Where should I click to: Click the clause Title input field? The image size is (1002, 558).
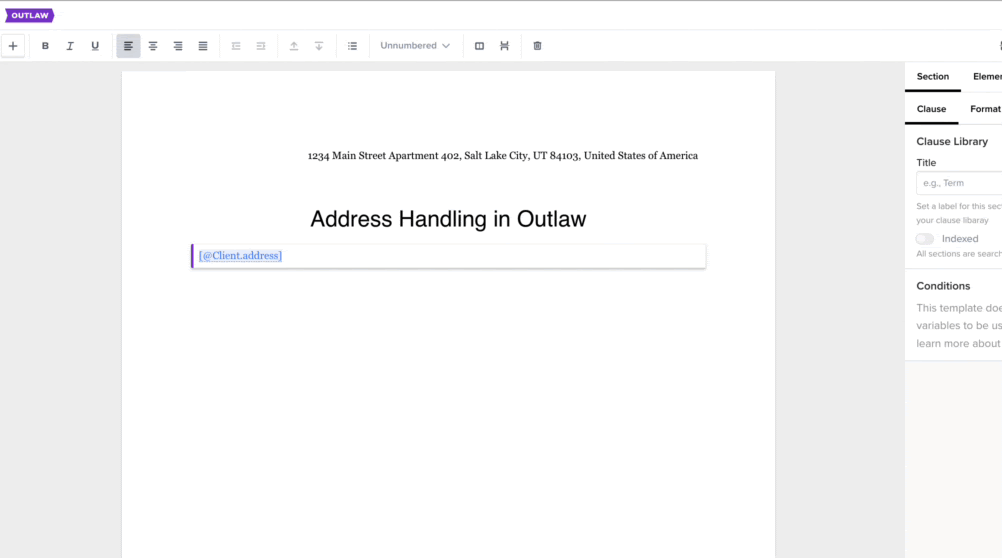pyautogui.click(x=959, y=183)
